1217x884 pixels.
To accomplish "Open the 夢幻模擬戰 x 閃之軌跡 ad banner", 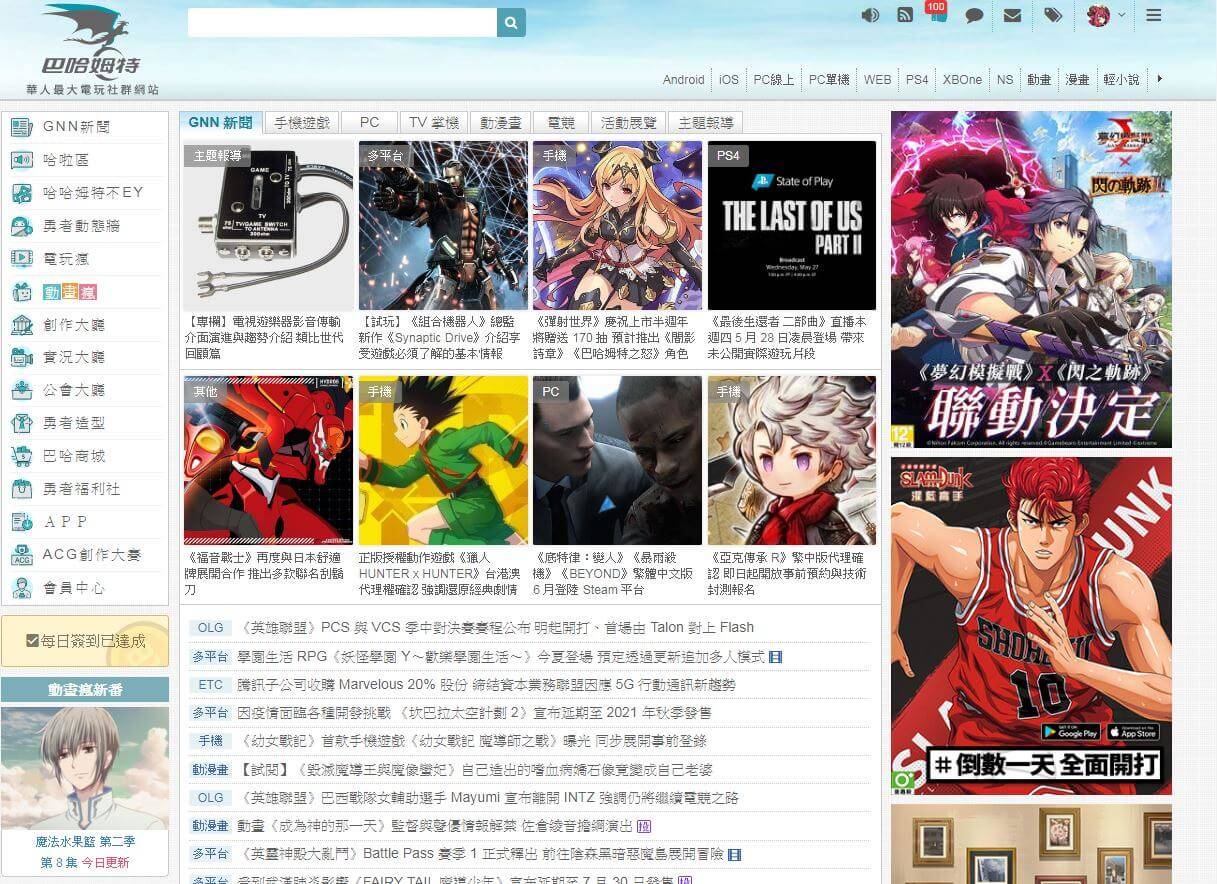I will click(x=1031, y=279).
